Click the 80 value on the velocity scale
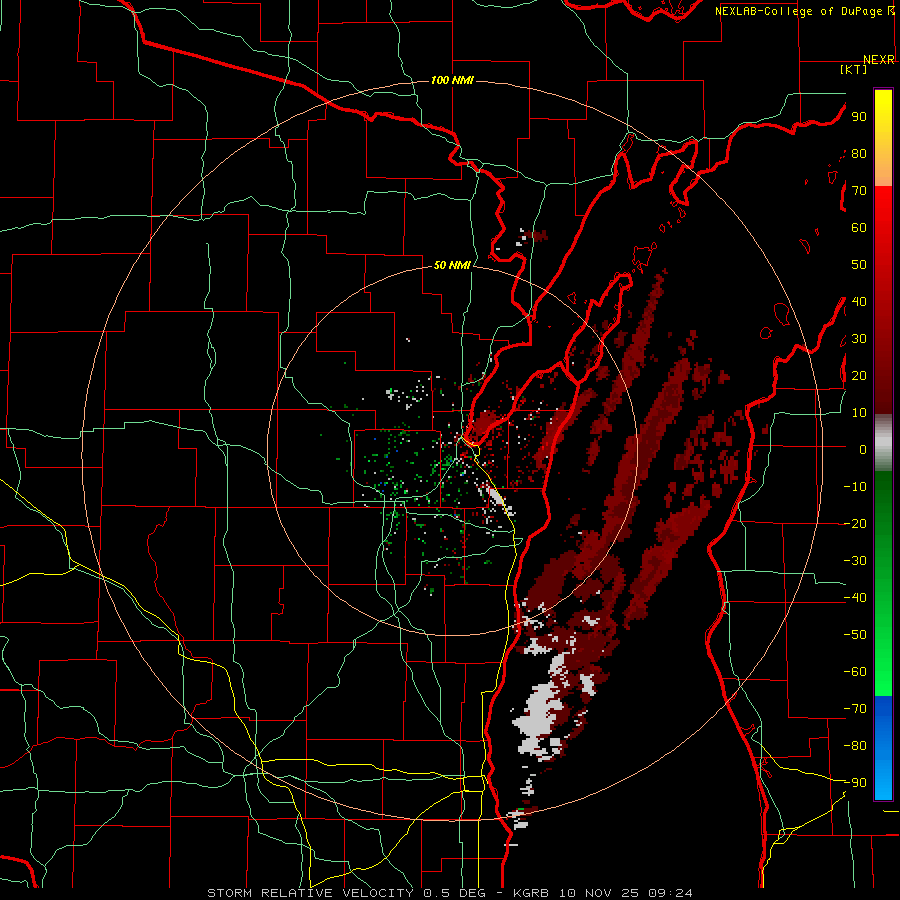900x900 pixels. [x=859, y=153]
